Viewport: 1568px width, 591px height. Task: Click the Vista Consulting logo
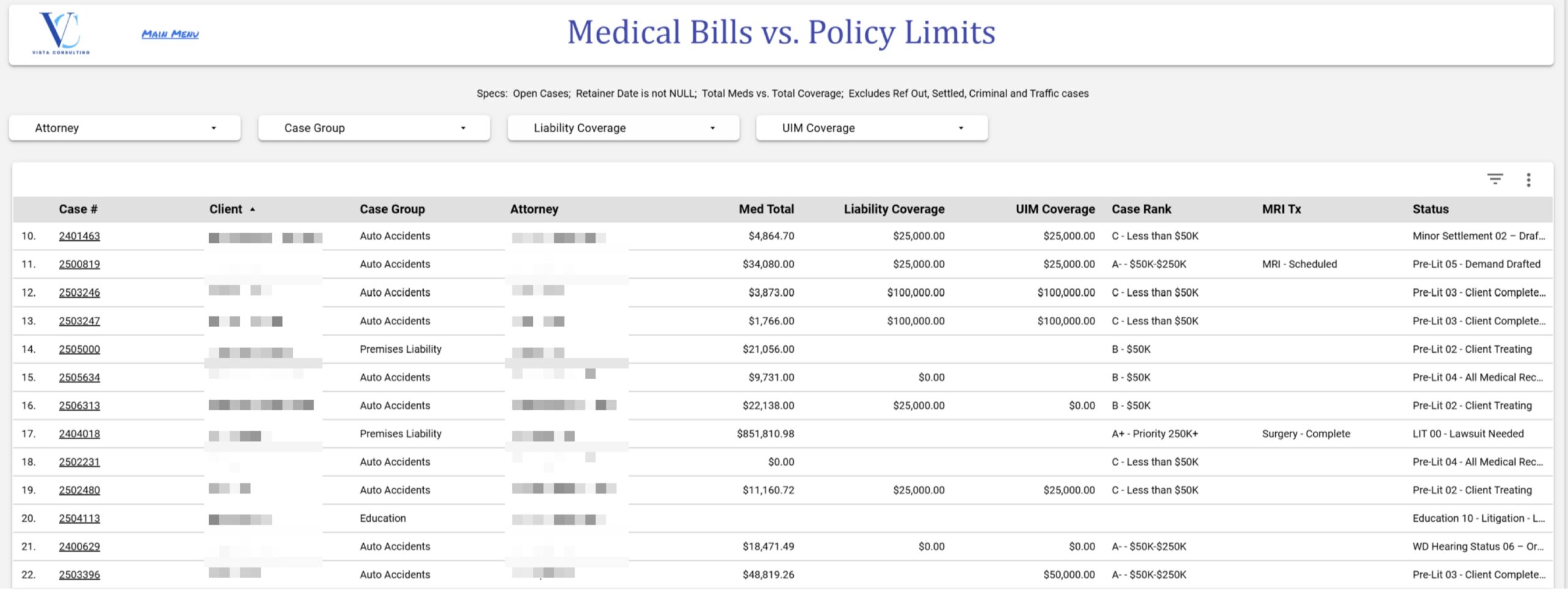[61, 33]
